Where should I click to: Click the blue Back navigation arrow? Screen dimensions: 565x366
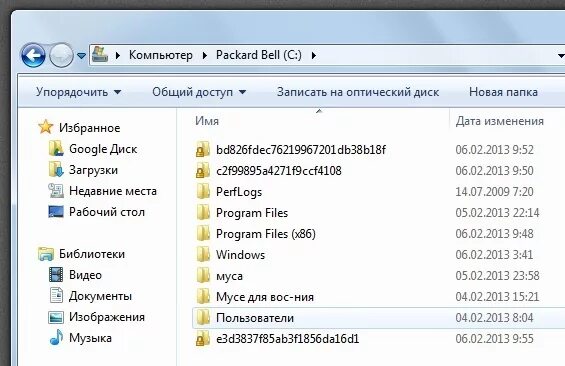[33, 55]
